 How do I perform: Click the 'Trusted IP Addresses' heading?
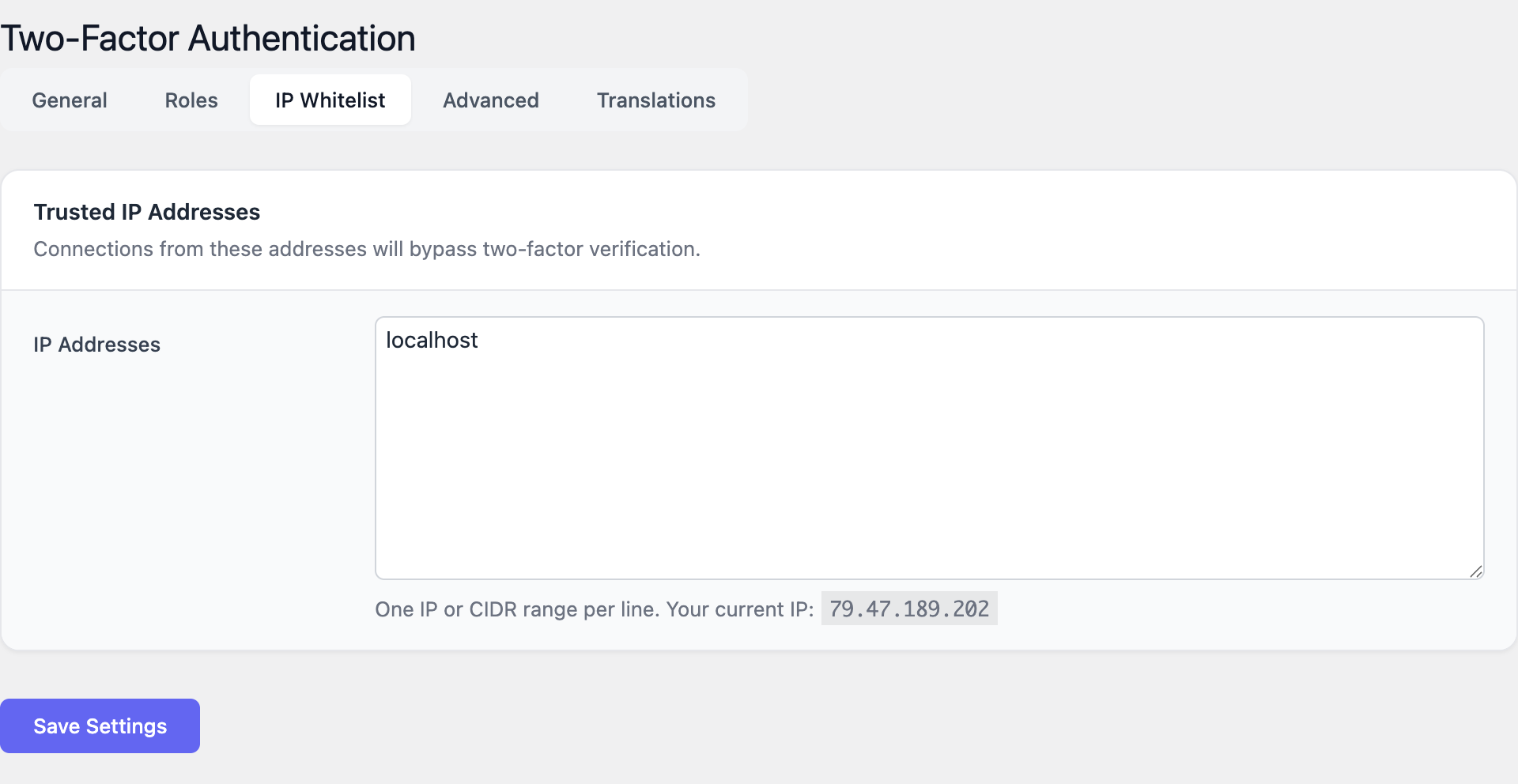(147, 212)
